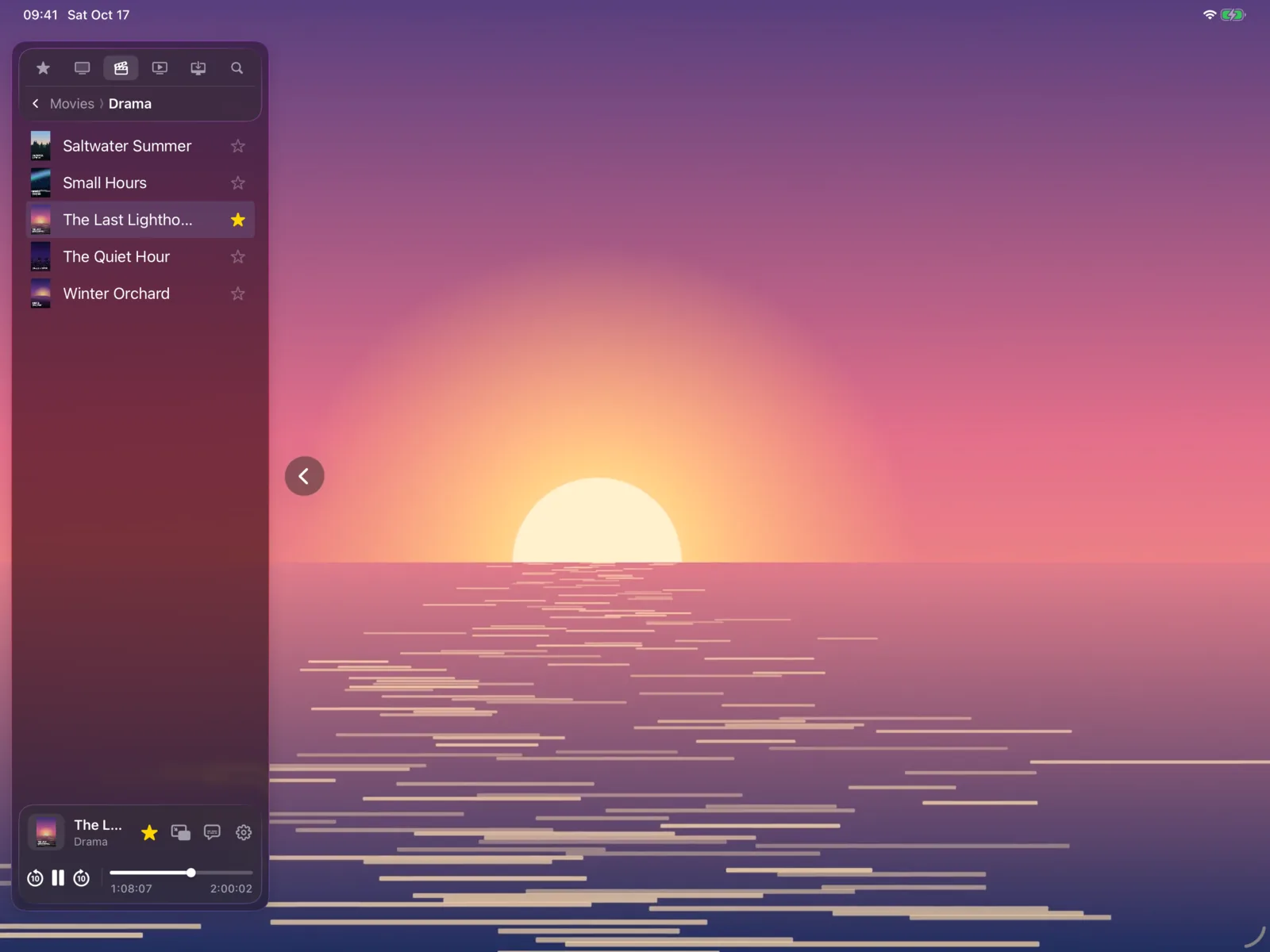Viewport: 1270px width, 952px height.
Task: Unfavorite The Last Lighthouse in the list
Action: [x=238, y=220]
